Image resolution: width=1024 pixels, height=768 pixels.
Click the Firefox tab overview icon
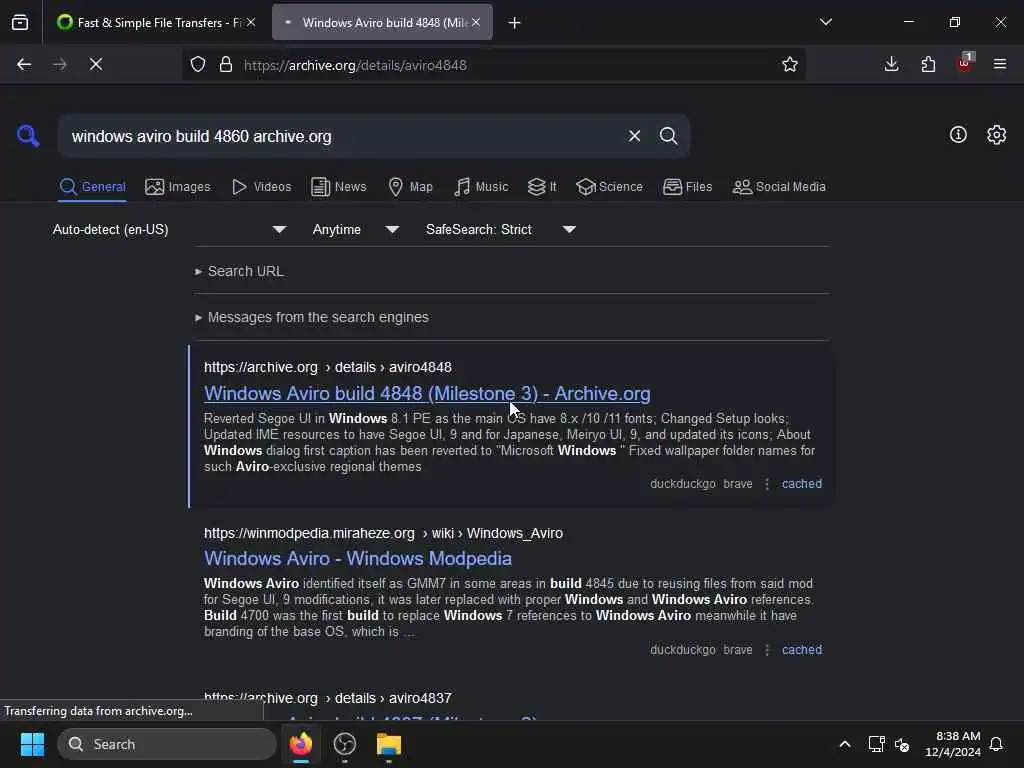click(20, 22)
